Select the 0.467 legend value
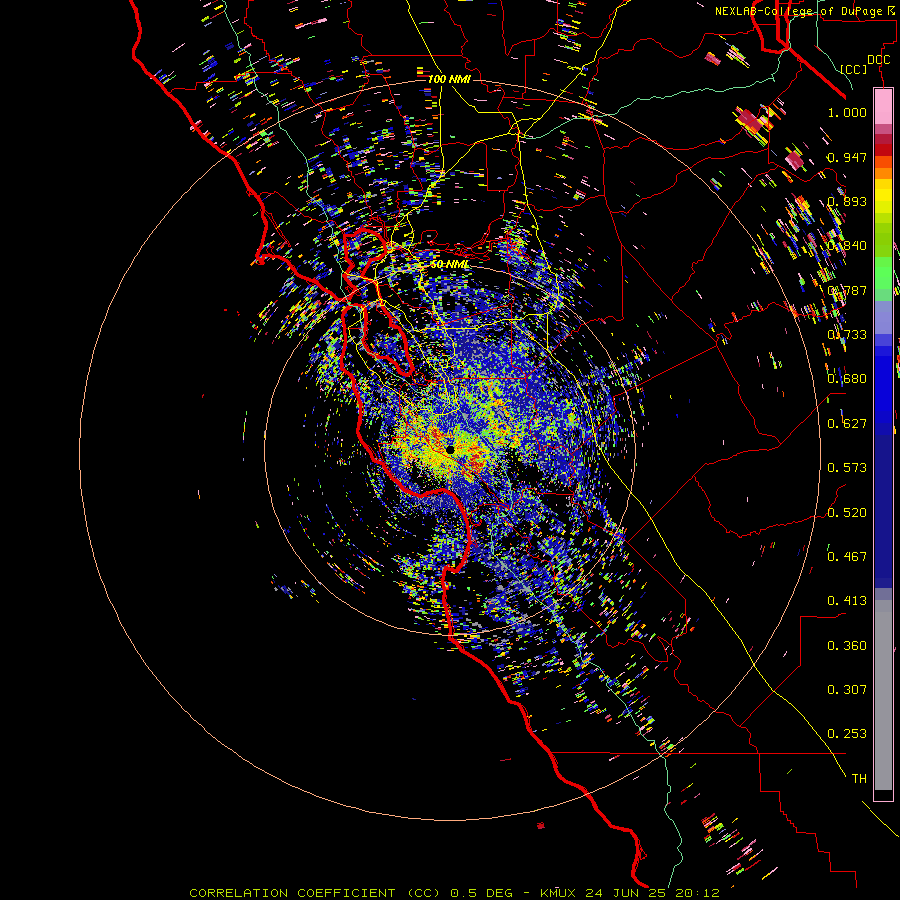The image size is (900, 900). (x=847, y=556)
